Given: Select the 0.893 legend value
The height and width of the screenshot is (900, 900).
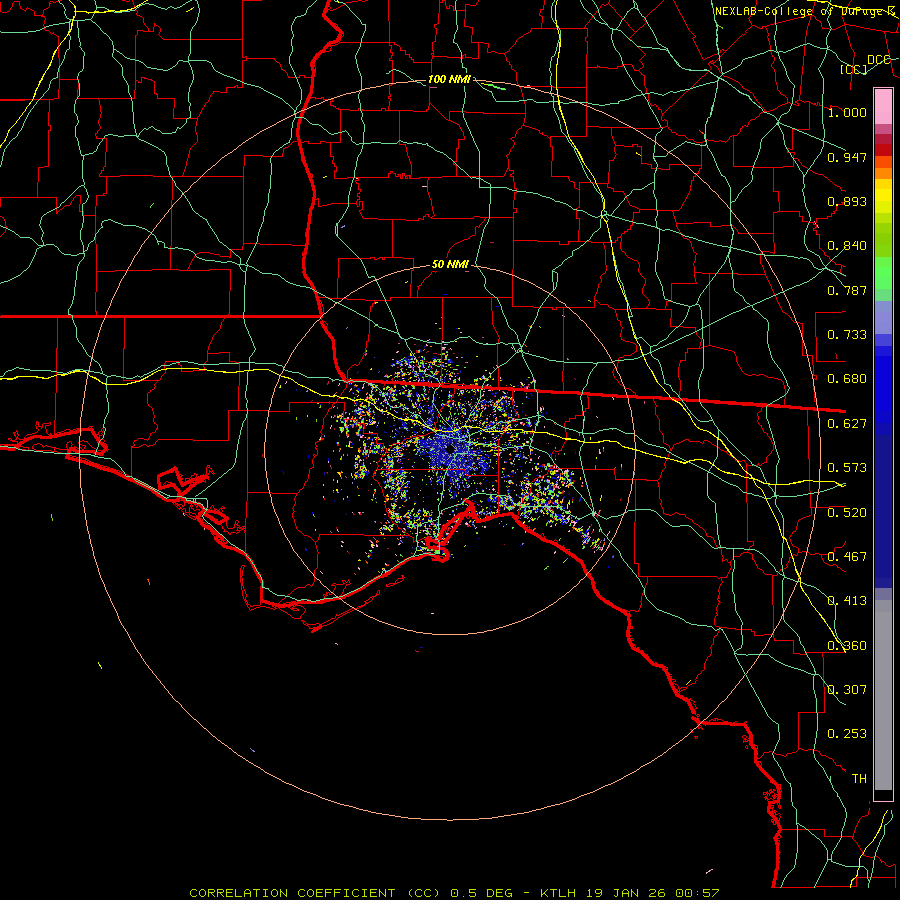Looking at the screenshot, I should (847, 201).
